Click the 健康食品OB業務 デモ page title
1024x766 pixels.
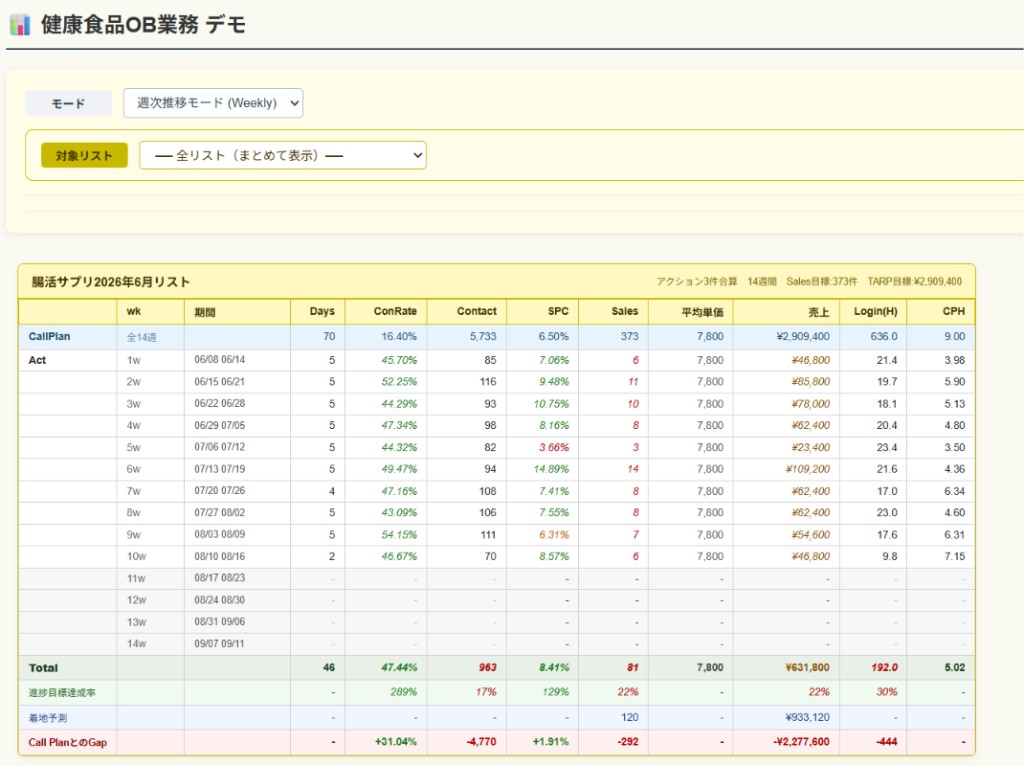coord(143,25)
